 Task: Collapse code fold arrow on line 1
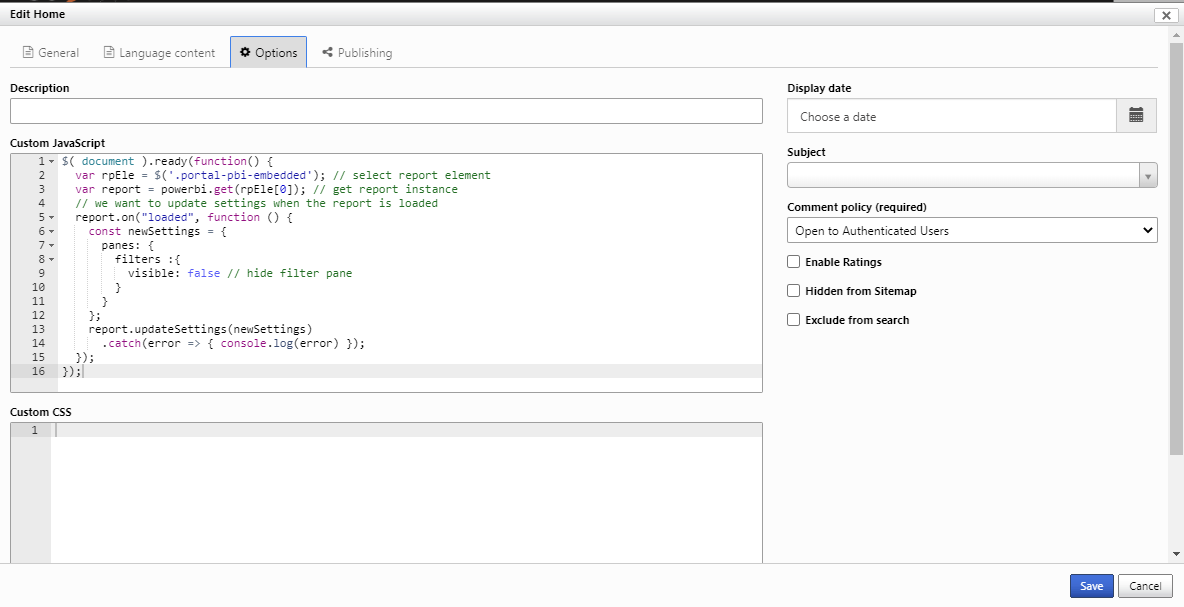[50, 161]
